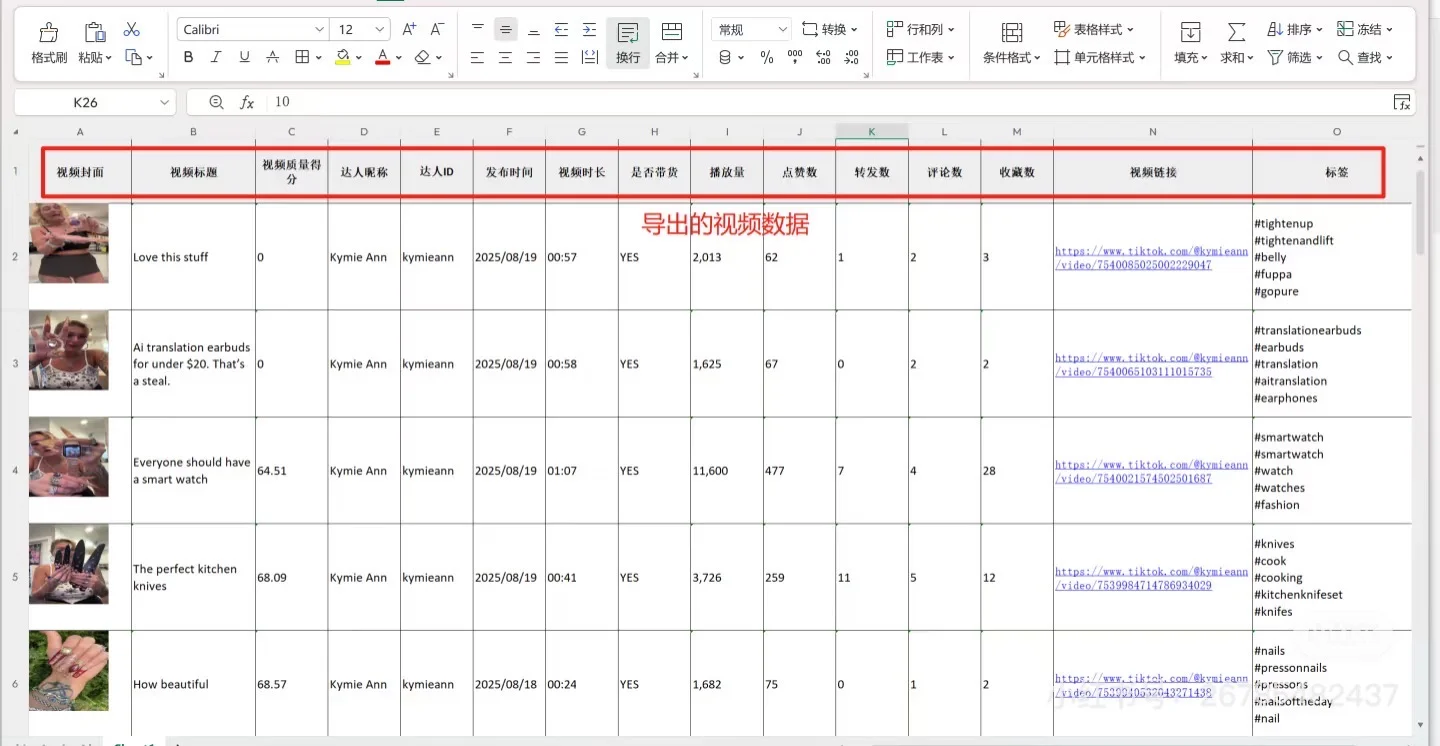
Task: Toggle middle vertical alignment
Action: click(506, 30)
